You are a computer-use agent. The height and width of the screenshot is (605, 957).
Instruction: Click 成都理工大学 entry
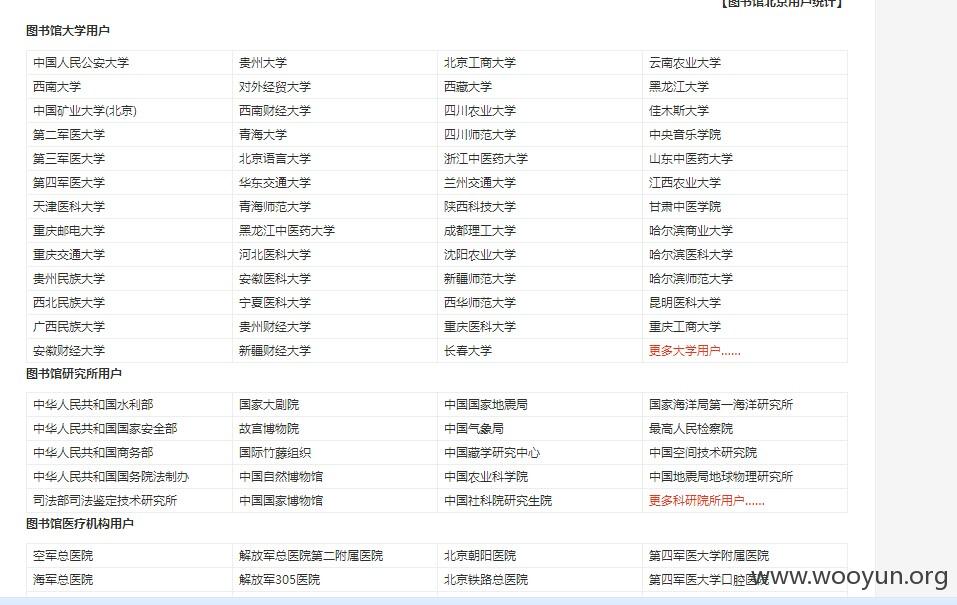pos(480,231)
